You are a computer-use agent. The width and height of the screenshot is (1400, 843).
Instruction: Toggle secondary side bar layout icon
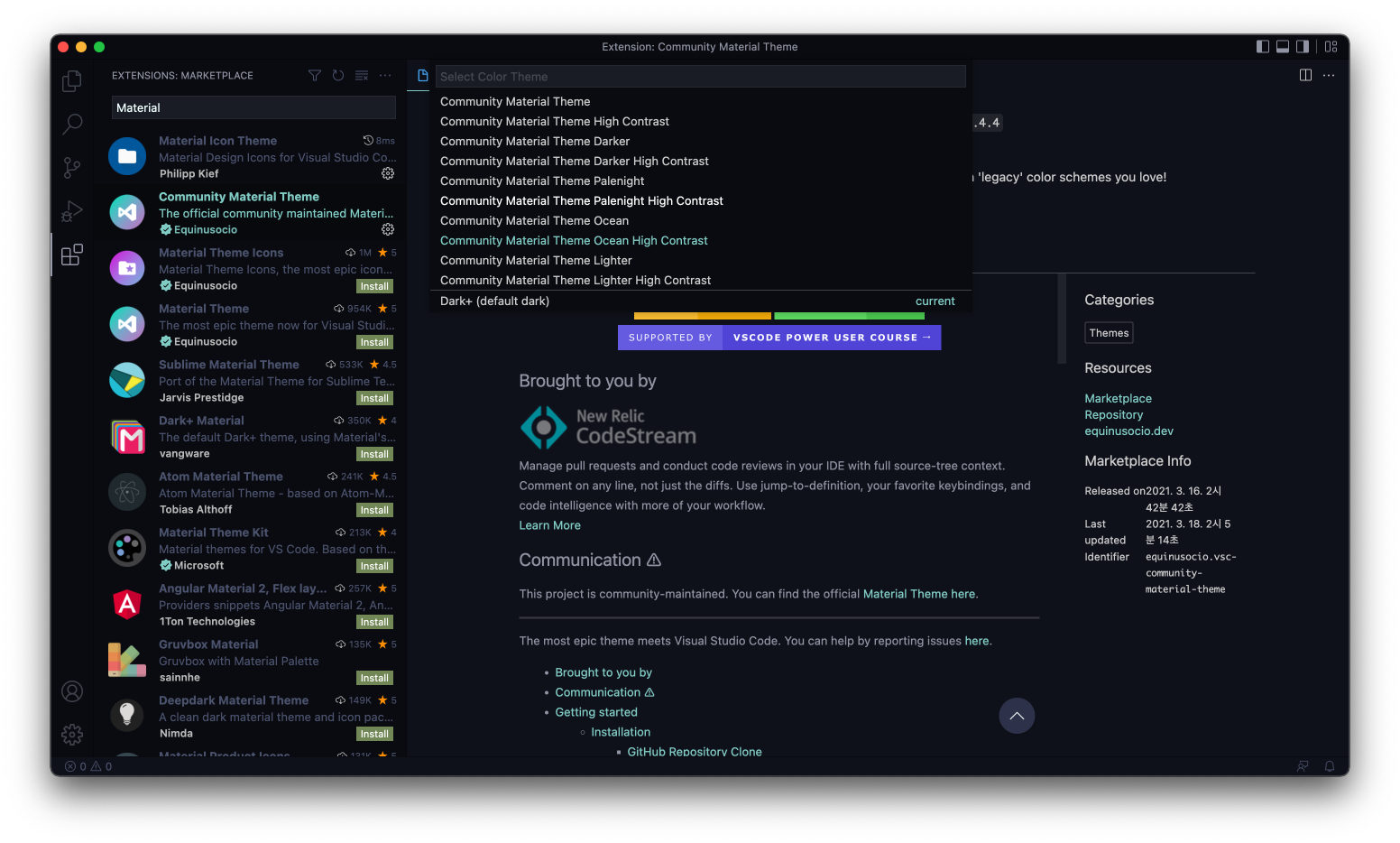click(x=1303, y=47)
